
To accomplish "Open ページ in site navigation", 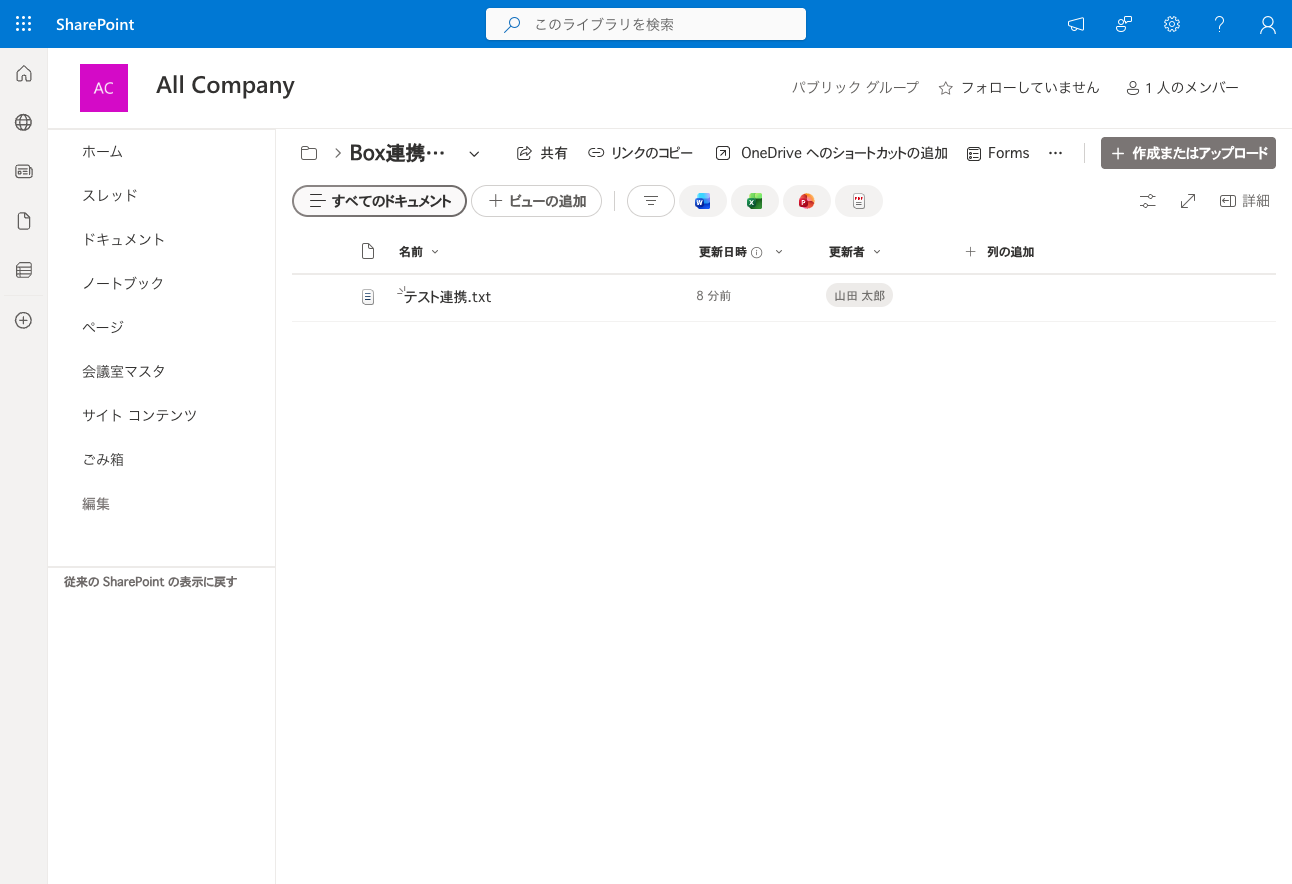I will click(x=103, y=327).
